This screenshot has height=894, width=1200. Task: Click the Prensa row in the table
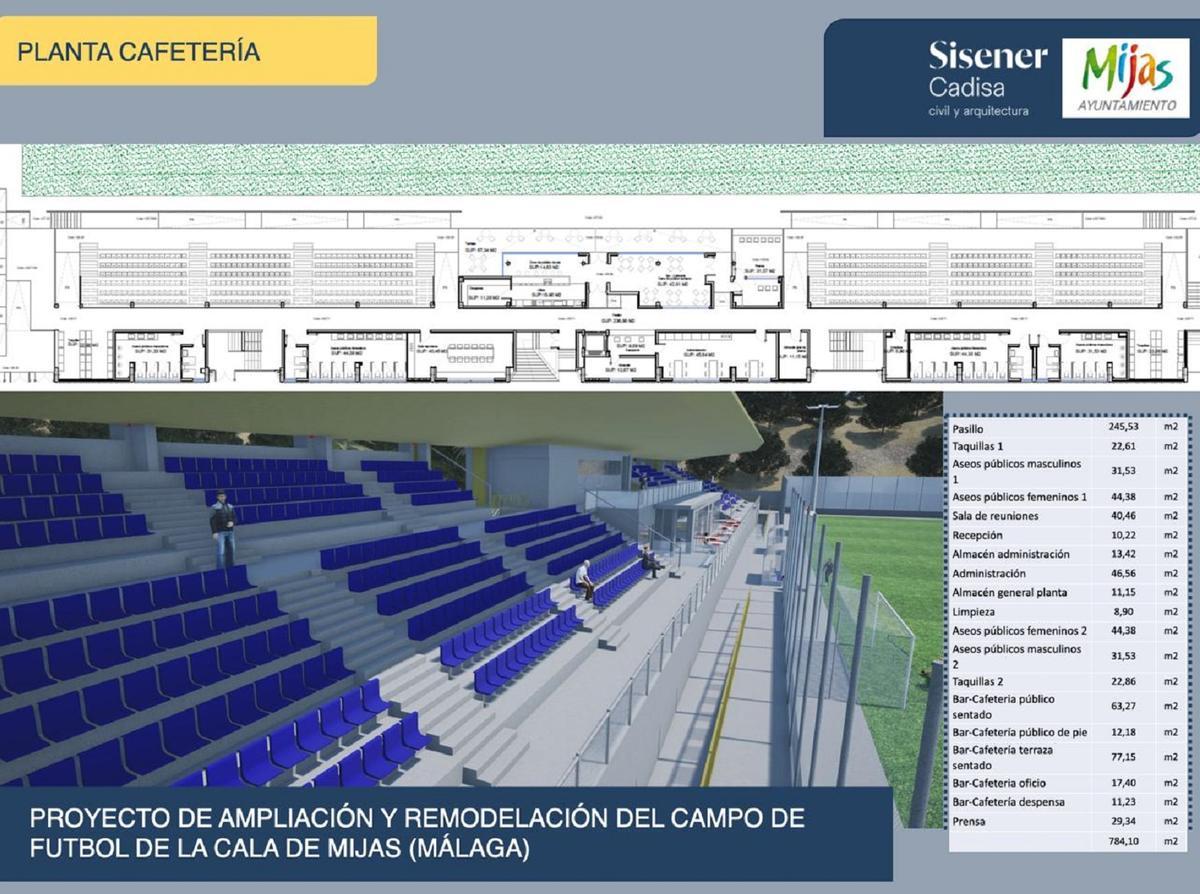pos(1063,822)
